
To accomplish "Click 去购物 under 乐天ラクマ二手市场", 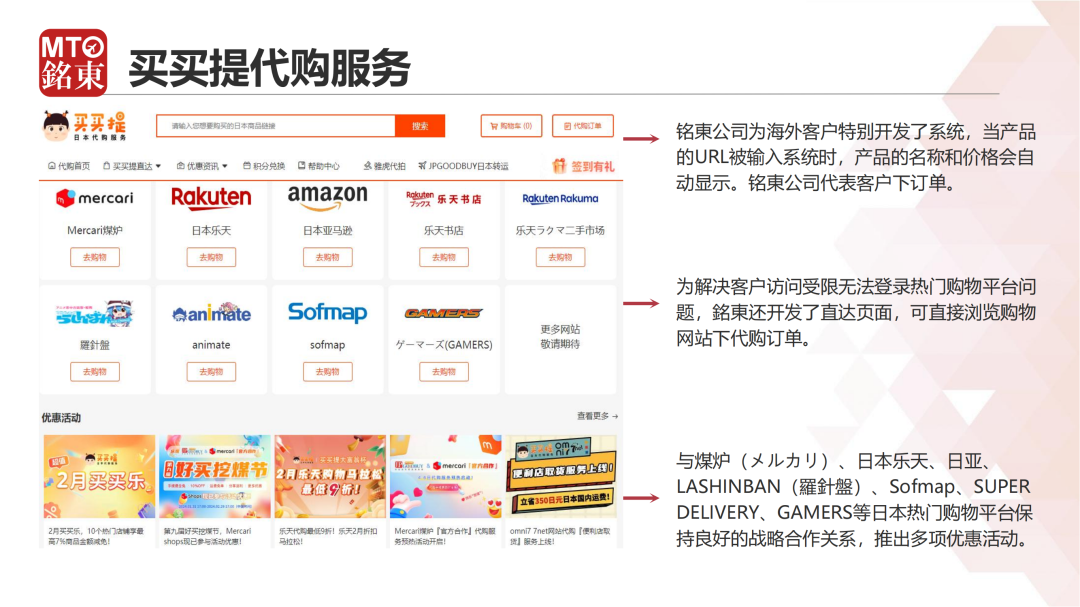I will [560, 257].
